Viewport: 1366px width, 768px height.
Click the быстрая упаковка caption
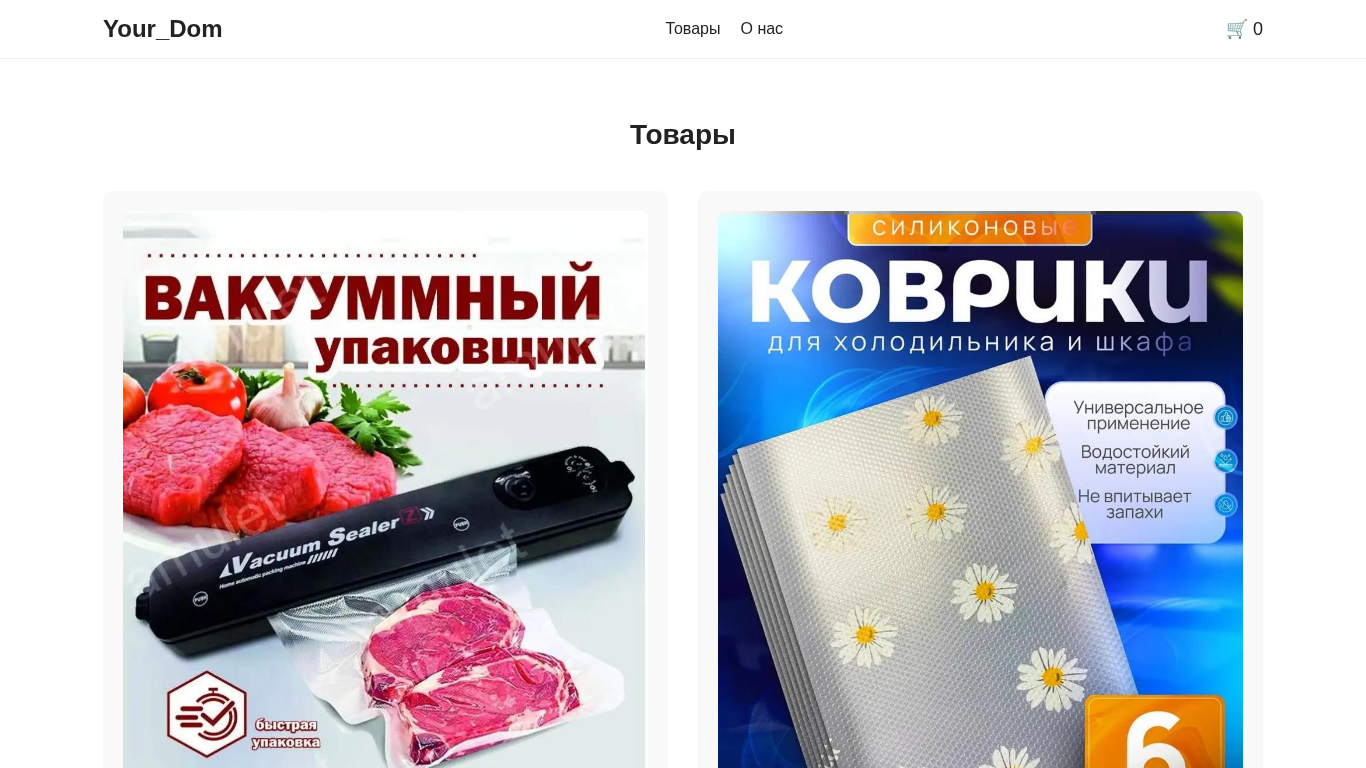(286, 733)
